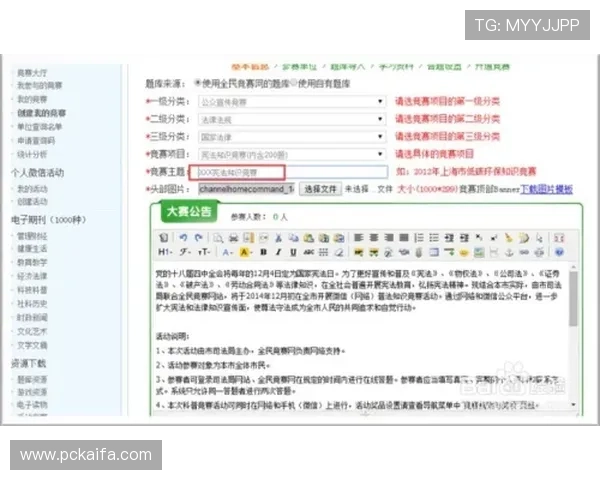The height and width of the screenshot is (480, 600).
Task: Toggle Bold formatting in the editor
Action: 263,252
